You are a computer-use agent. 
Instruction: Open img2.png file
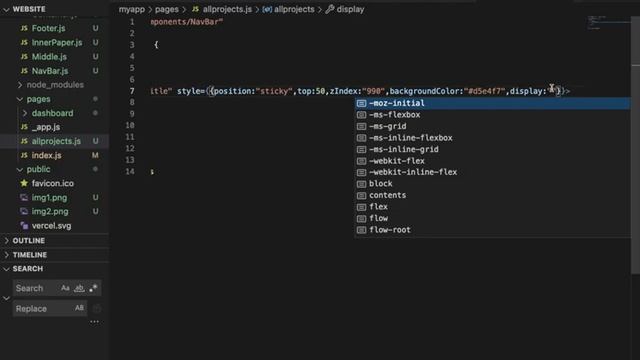pos(50,211)
